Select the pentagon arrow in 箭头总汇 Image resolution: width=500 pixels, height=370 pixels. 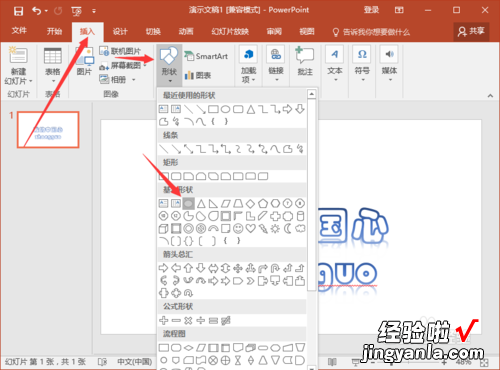(x=238, y=281)
